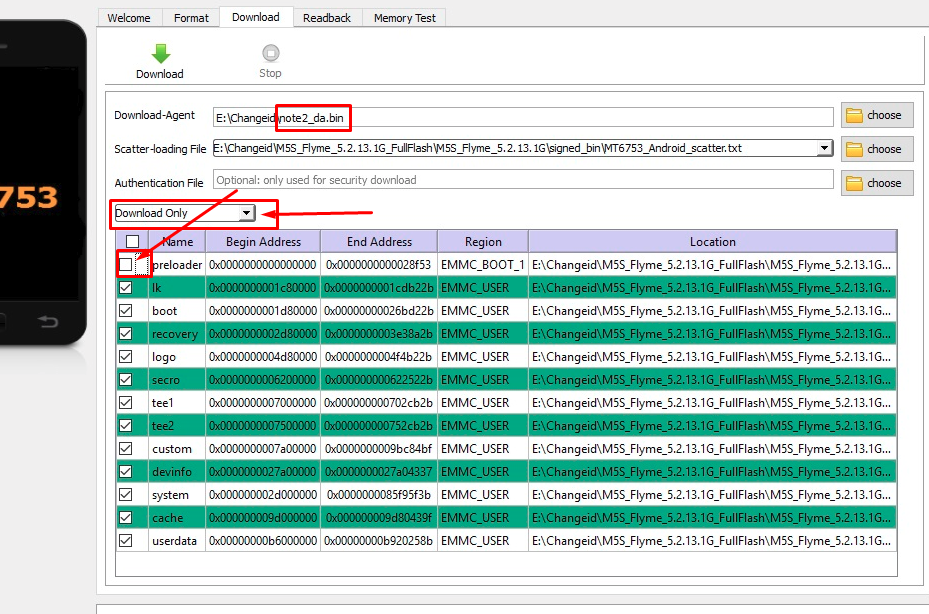Click folder icon to choose Download-Agent file
The image size is (929, 614).
click(854, 116)
